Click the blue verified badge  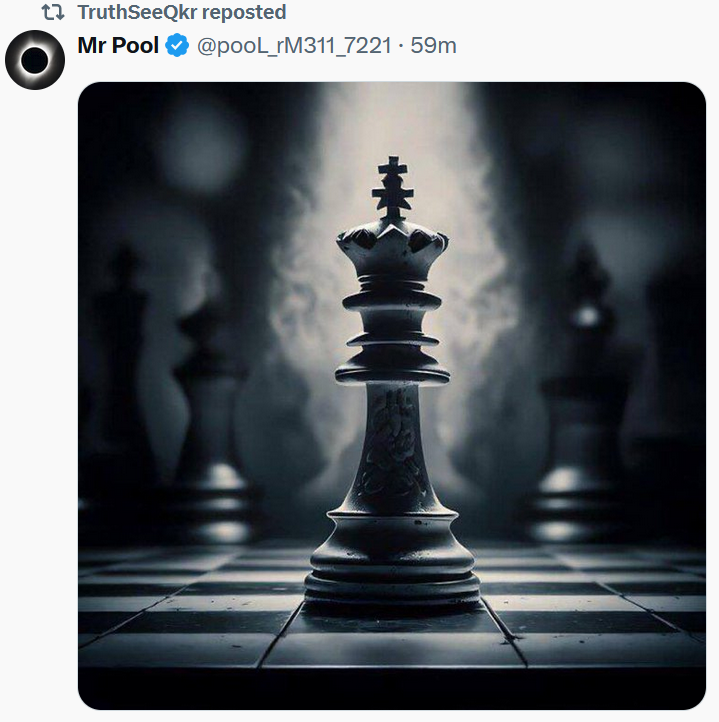tap(177, 45)
